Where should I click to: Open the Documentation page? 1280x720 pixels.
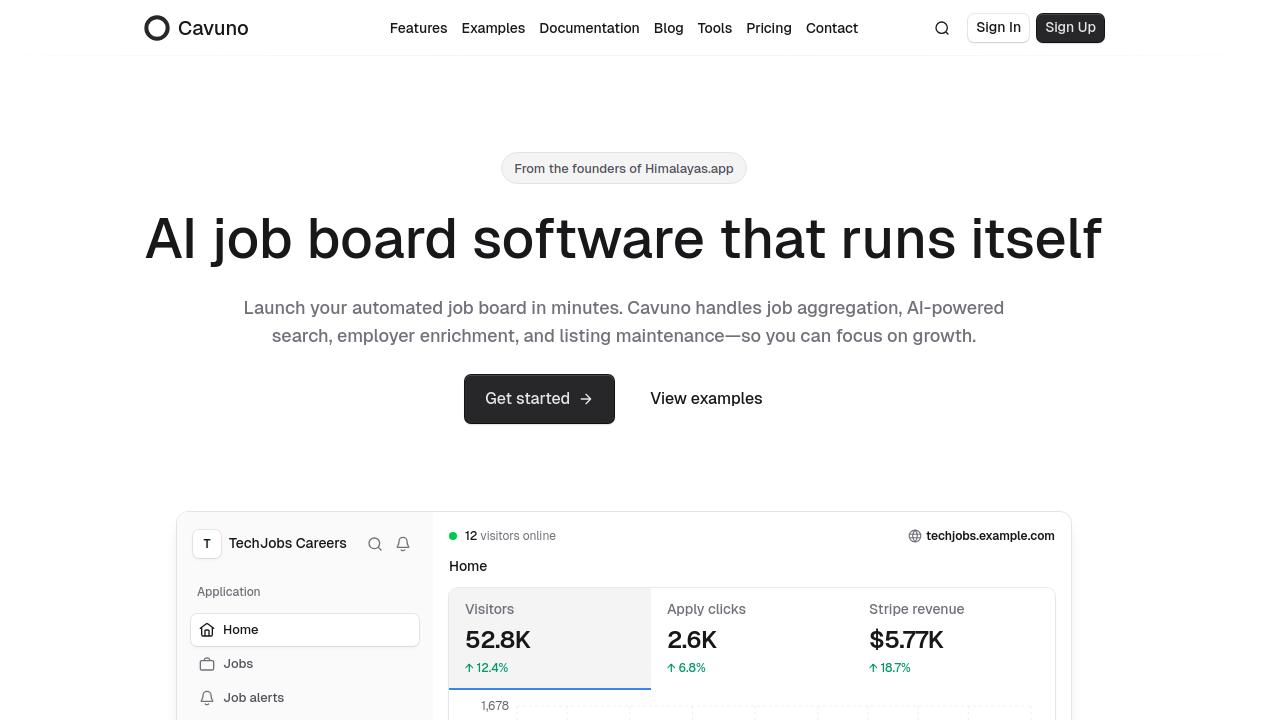tap(589, 28)
